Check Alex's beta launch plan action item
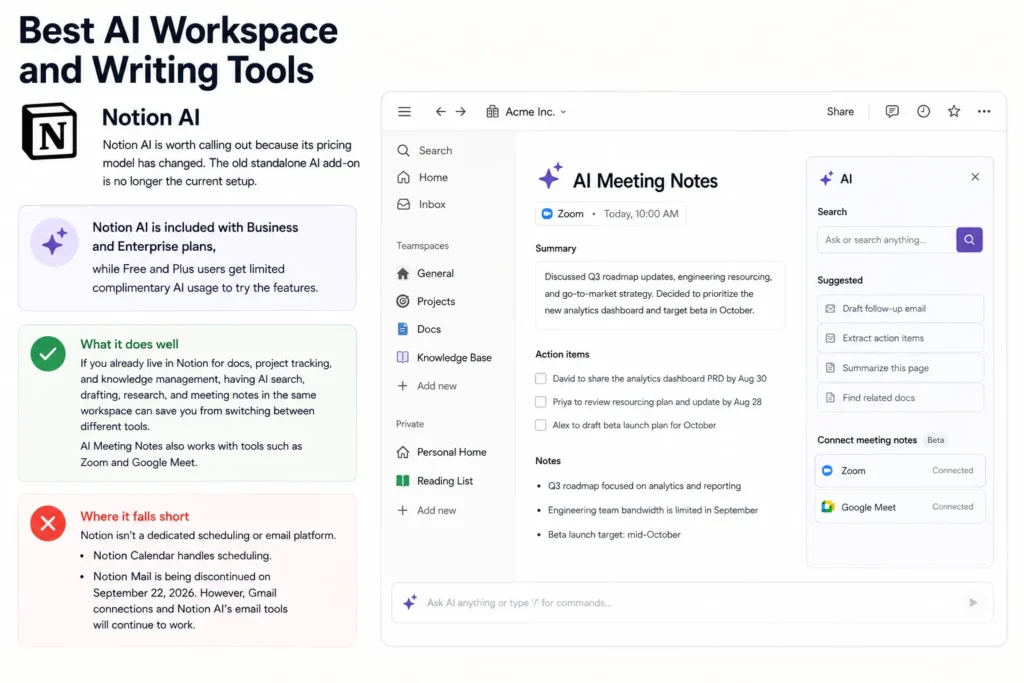 (540, 425)
